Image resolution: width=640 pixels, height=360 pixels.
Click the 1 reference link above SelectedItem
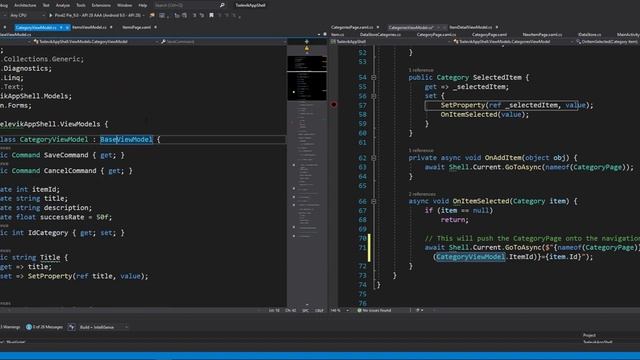pos(421,70)
